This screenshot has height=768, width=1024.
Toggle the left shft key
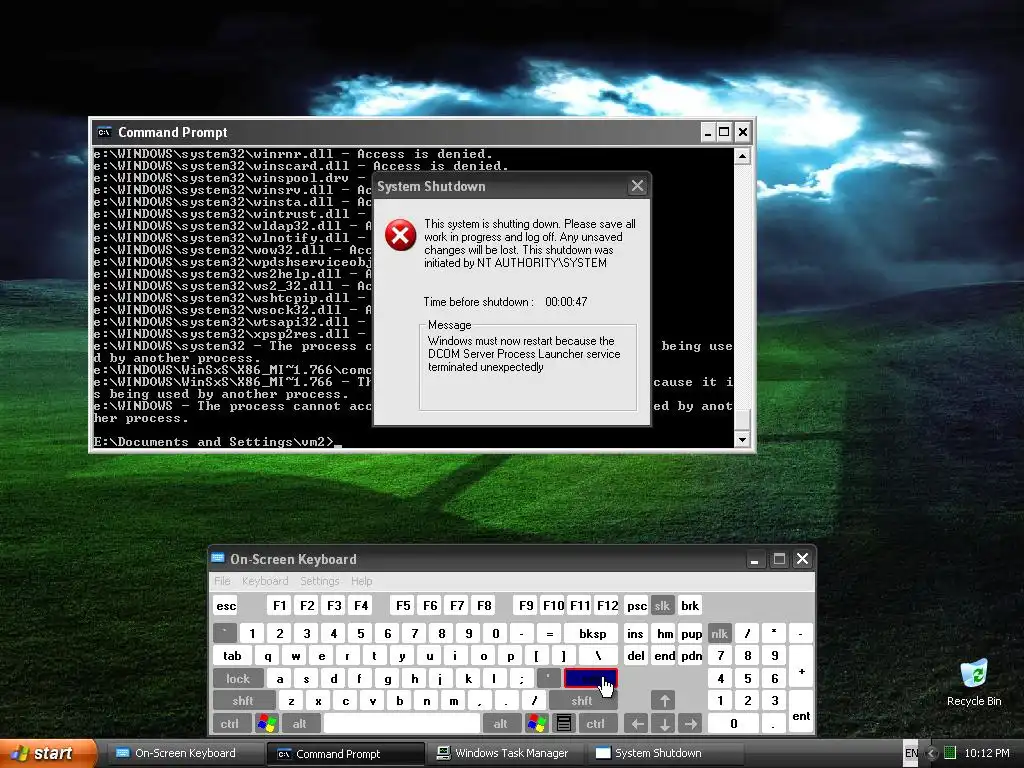point(243,701)
